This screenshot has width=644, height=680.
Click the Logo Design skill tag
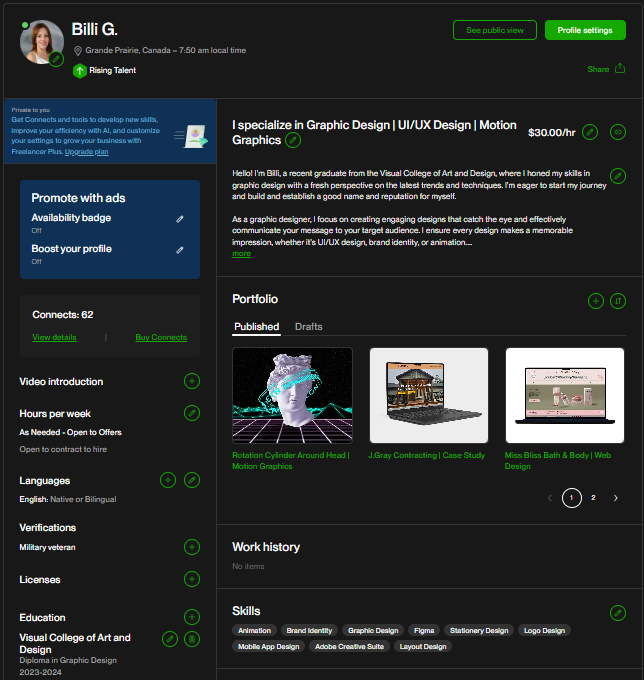(x=545, y=631)
